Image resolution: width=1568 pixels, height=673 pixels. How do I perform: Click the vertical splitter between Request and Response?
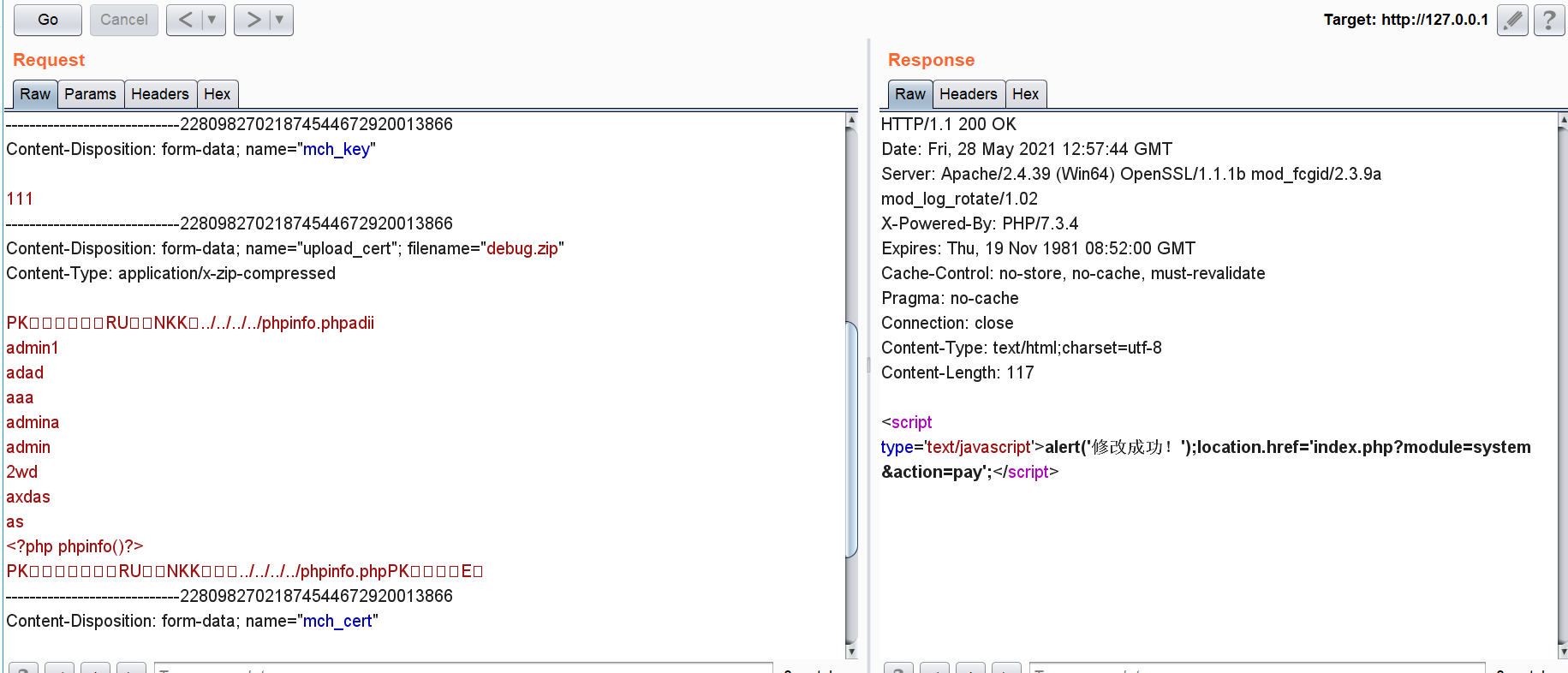[868, 366]
